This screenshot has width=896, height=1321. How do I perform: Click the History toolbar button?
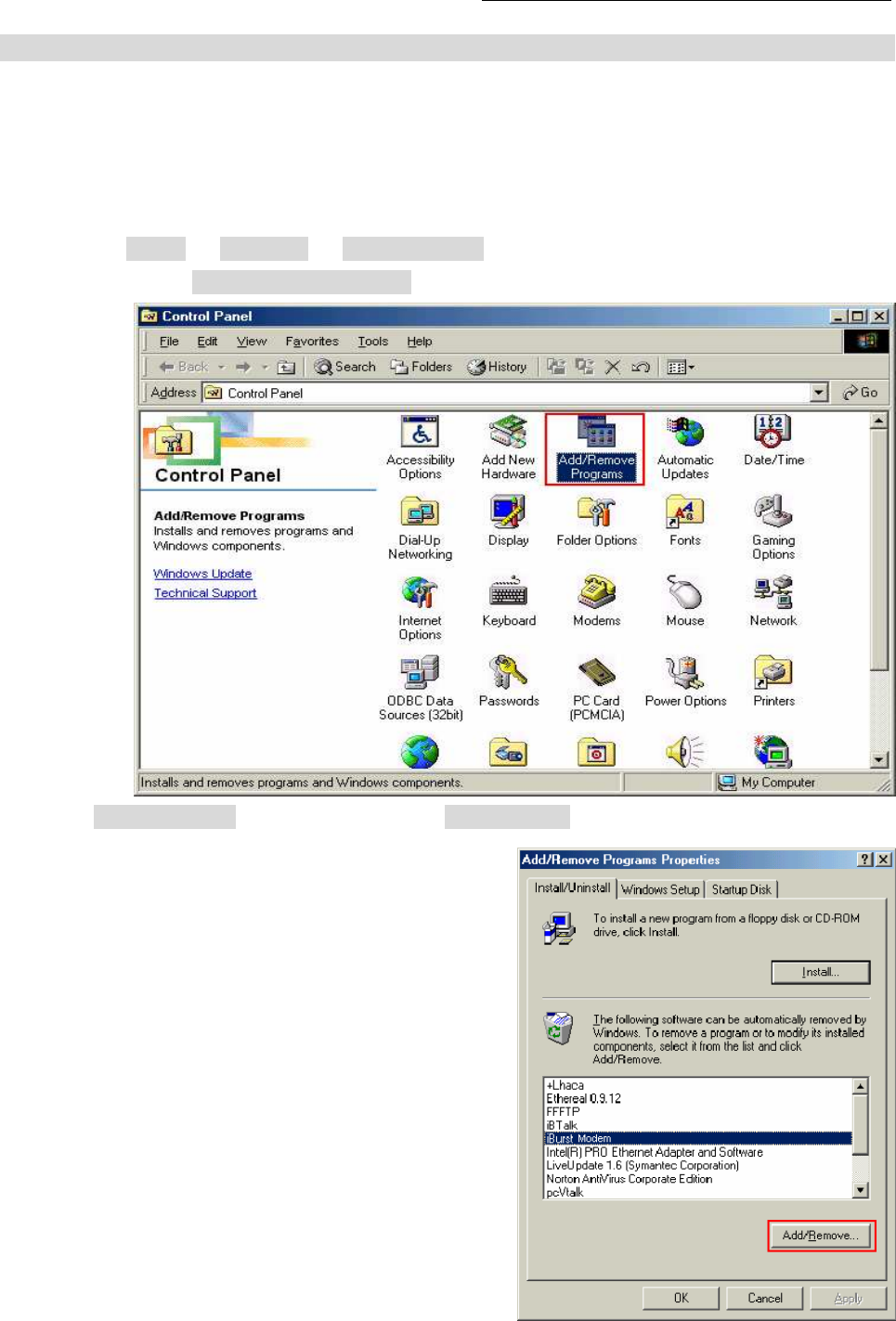point(497,367)
